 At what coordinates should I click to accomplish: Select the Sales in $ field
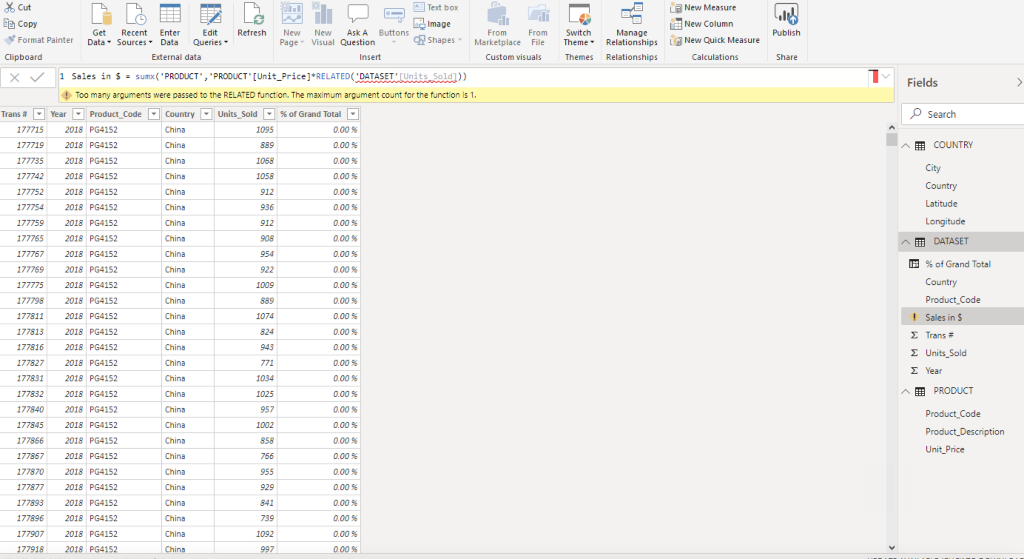943,317
